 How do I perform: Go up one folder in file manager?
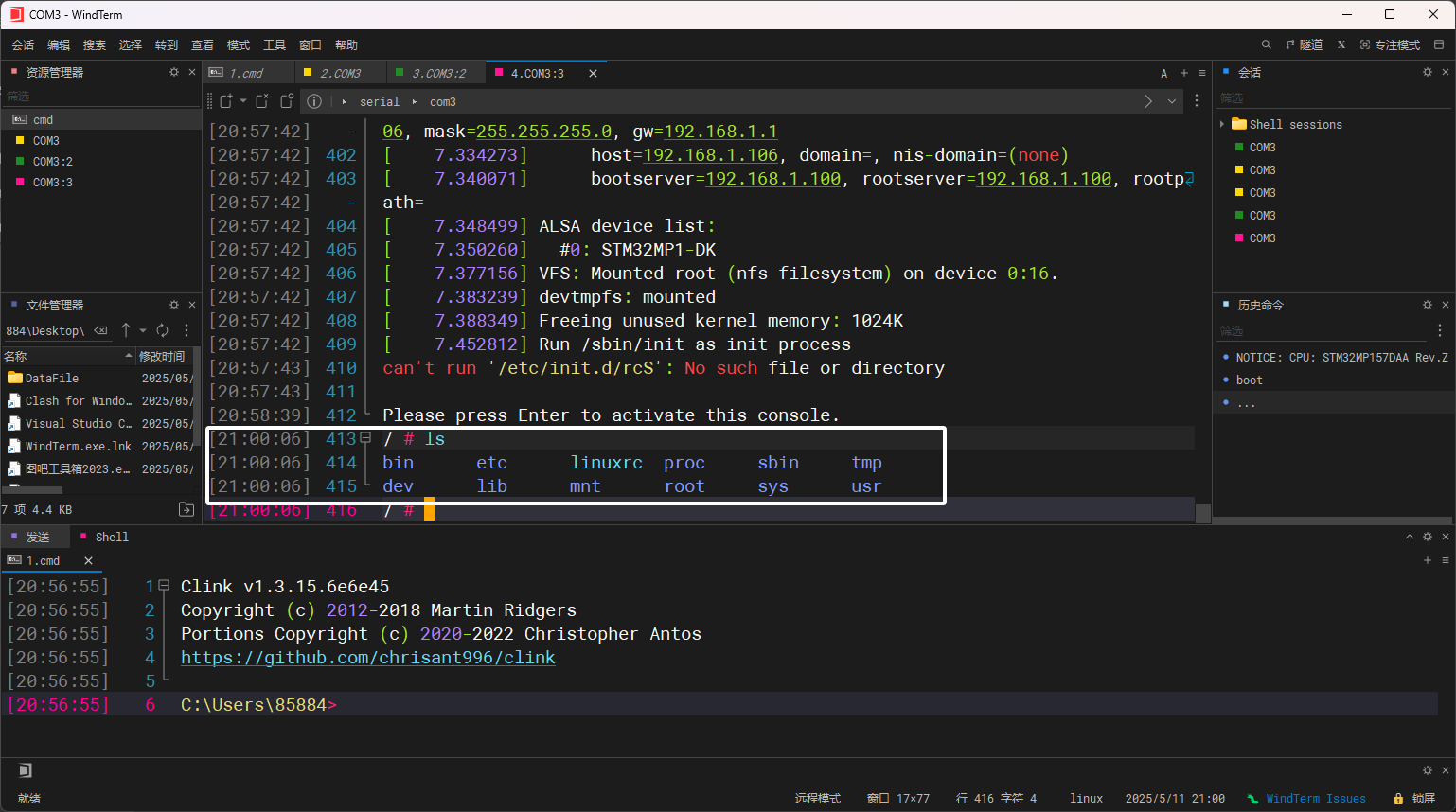click(126, 330)
